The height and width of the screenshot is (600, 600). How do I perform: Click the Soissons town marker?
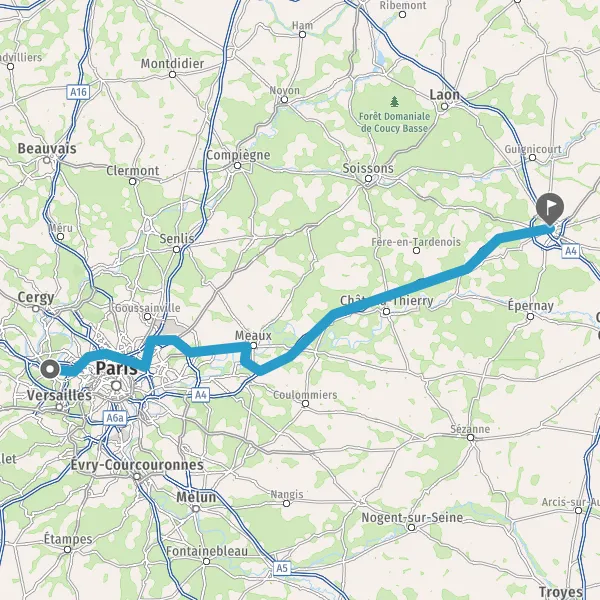point(368,179)
